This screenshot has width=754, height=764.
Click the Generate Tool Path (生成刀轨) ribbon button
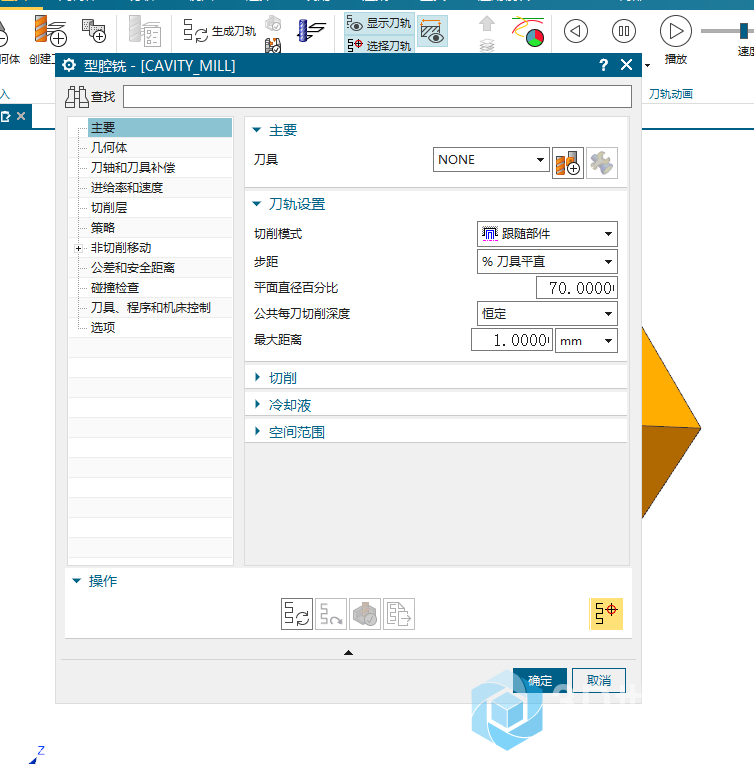point(219,31)
